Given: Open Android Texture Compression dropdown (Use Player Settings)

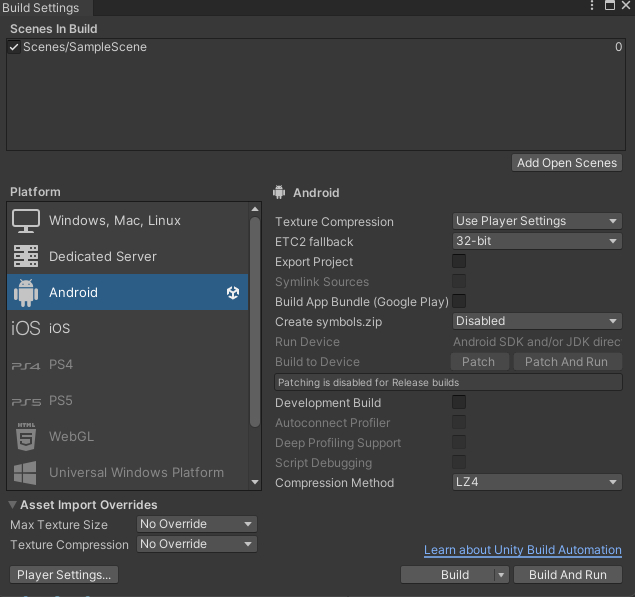Looking at the screenshot, I should coord(537,221).
